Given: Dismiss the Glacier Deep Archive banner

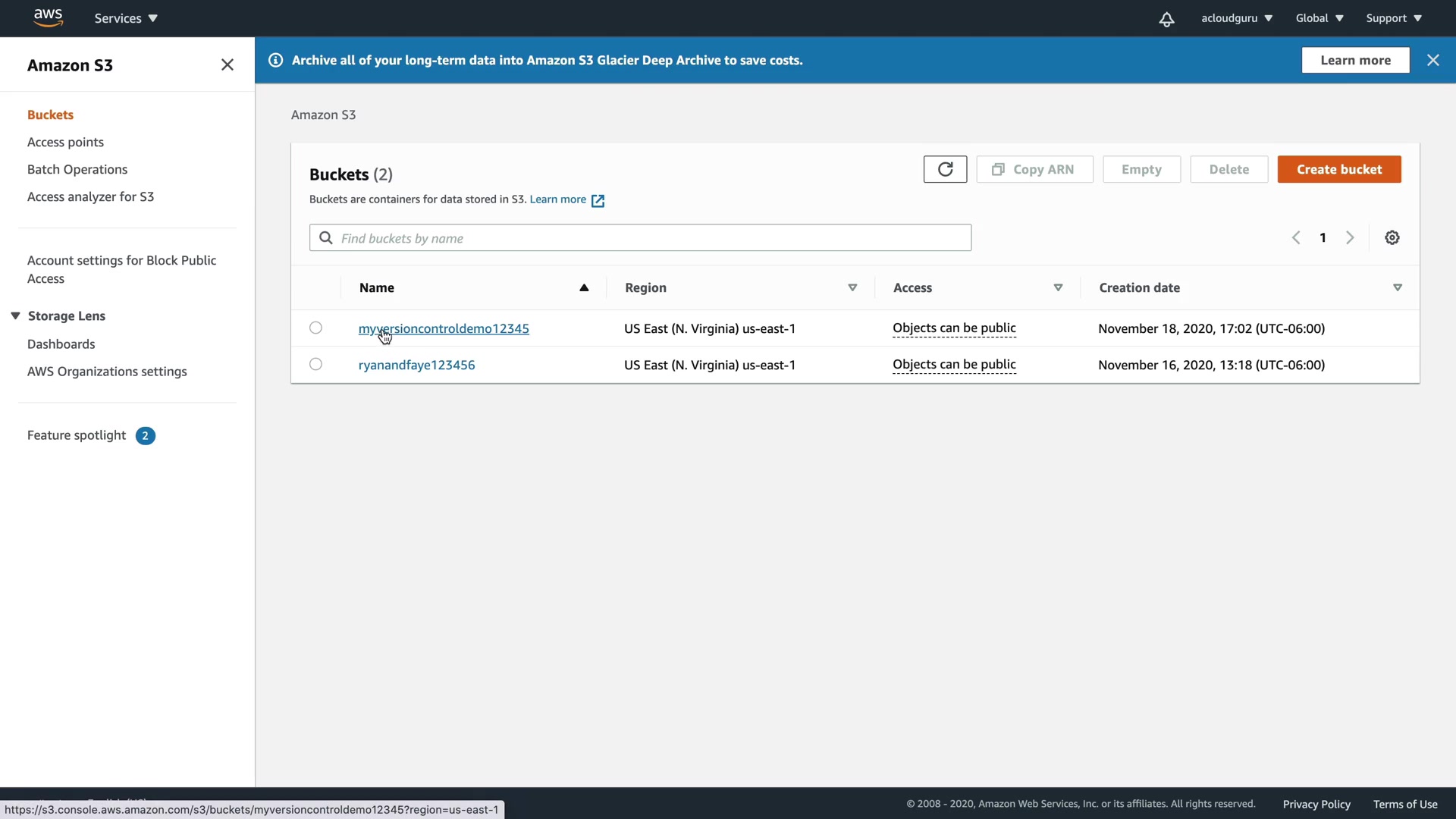Looking at the screenshot, I should (1432, 60).
